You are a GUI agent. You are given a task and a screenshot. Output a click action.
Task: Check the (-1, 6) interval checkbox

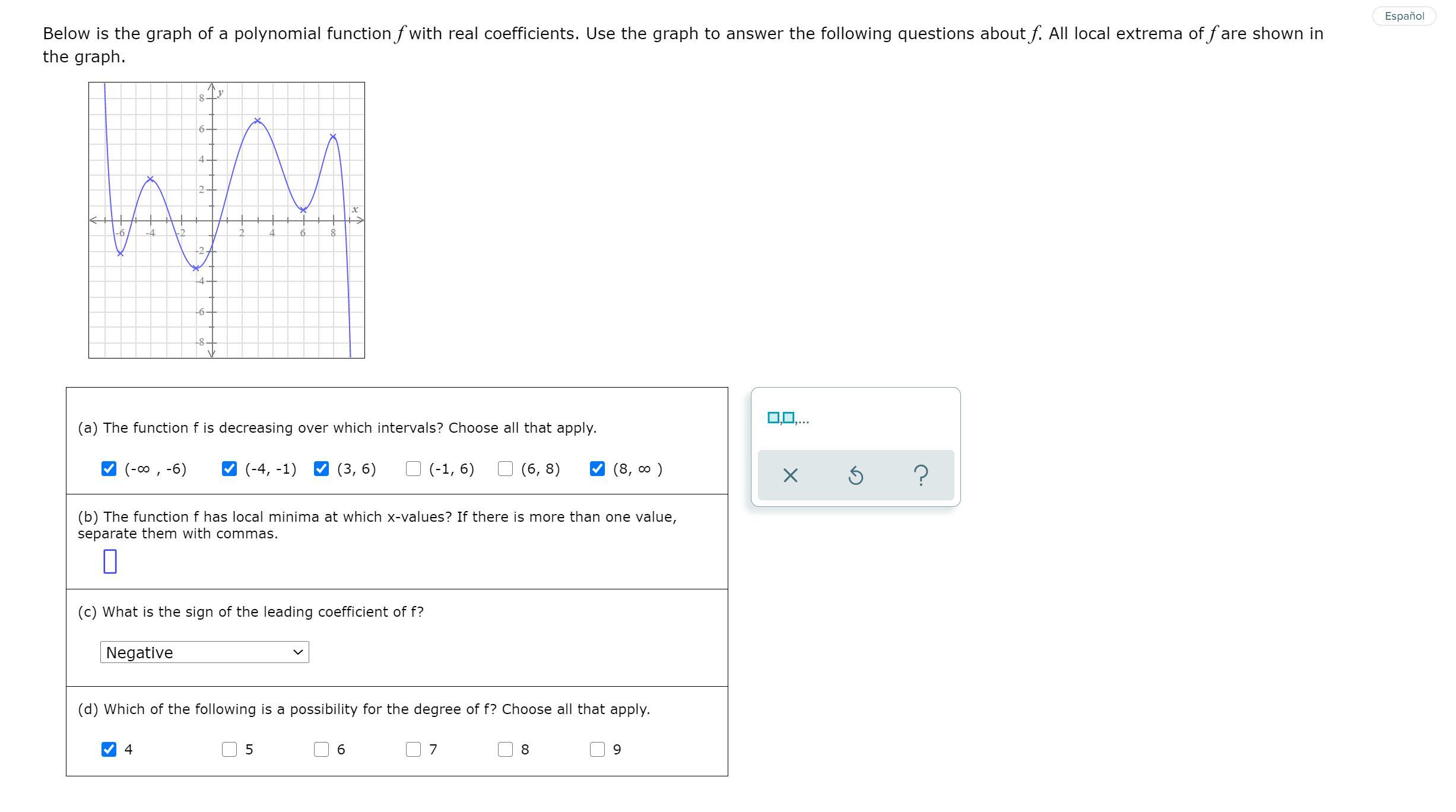pyautogui.click(x=413, y=469)
